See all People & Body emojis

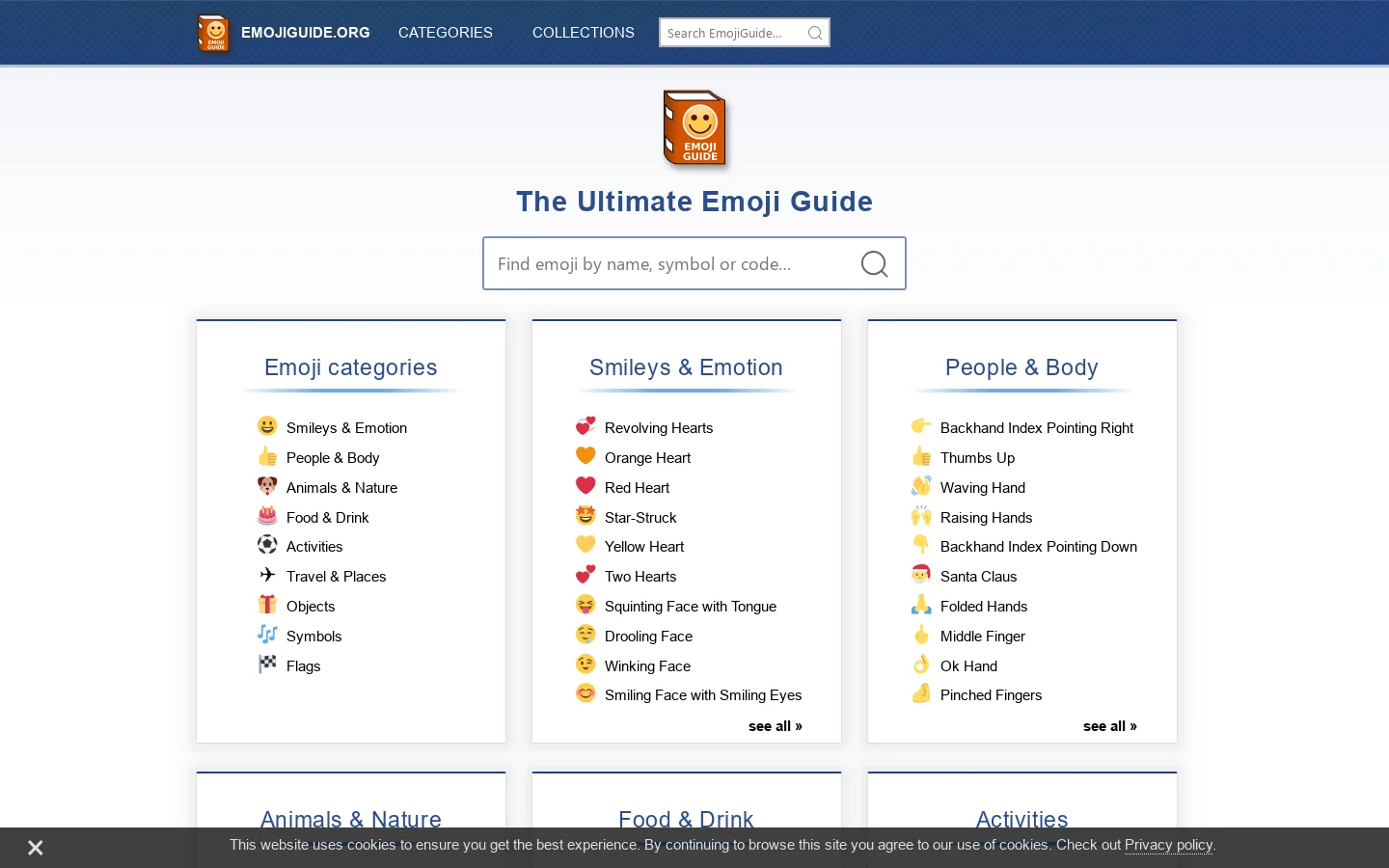(x=1110, y=726)
